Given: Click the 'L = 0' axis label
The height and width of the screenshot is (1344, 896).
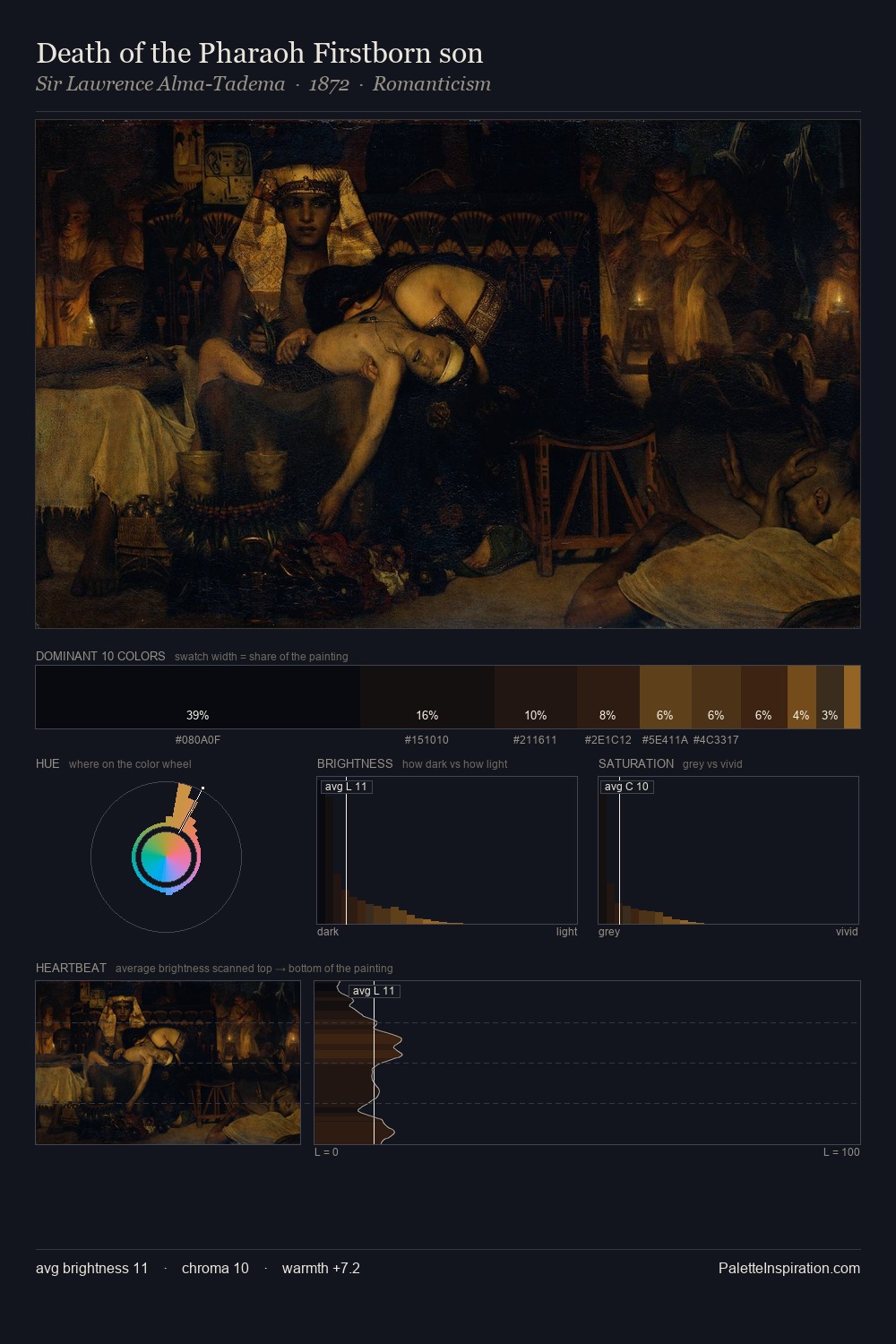Looking at the screenshot, I should pos(326,1152).
